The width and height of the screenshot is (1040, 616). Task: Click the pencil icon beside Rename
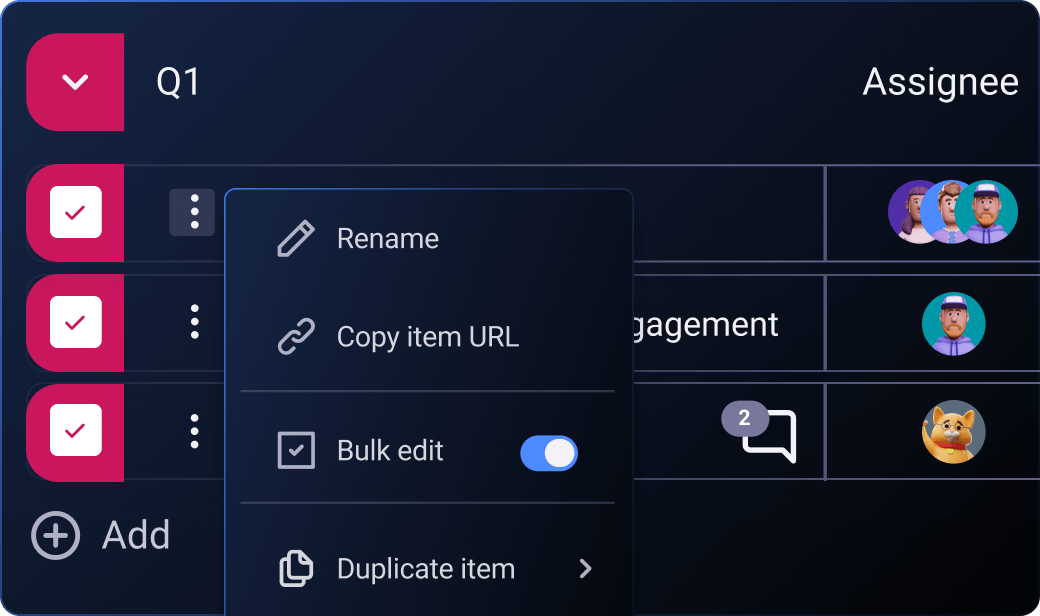(295, 239)
